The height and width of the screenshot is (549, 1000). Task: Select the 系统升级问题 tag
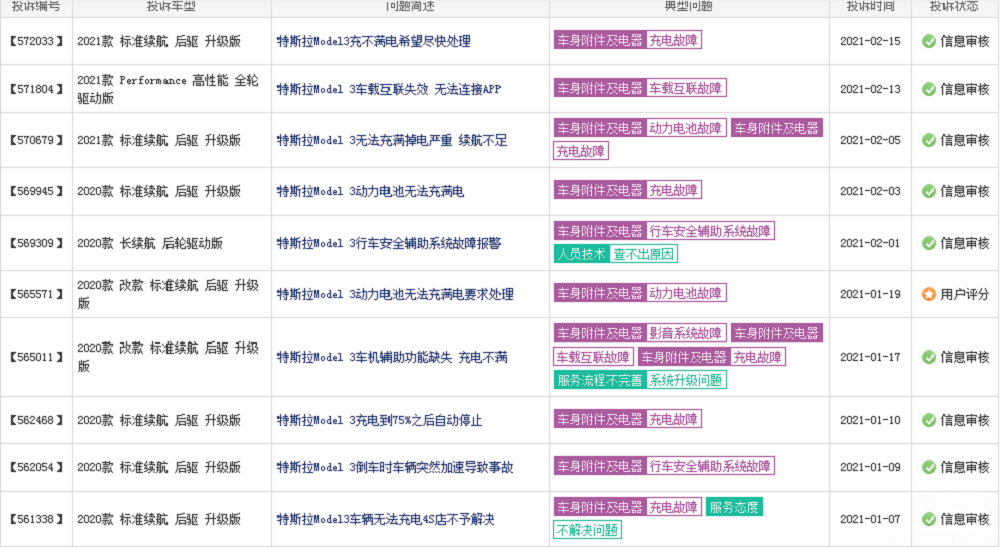[x=686, y=380]
